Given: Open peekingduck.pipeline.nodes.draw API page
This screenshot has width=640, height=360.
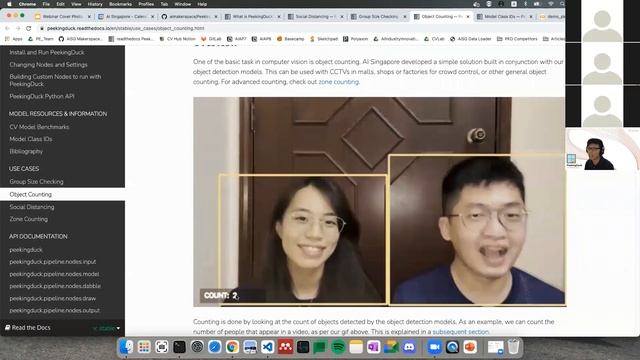Looking at the screenshot, I should click(52, 298).
